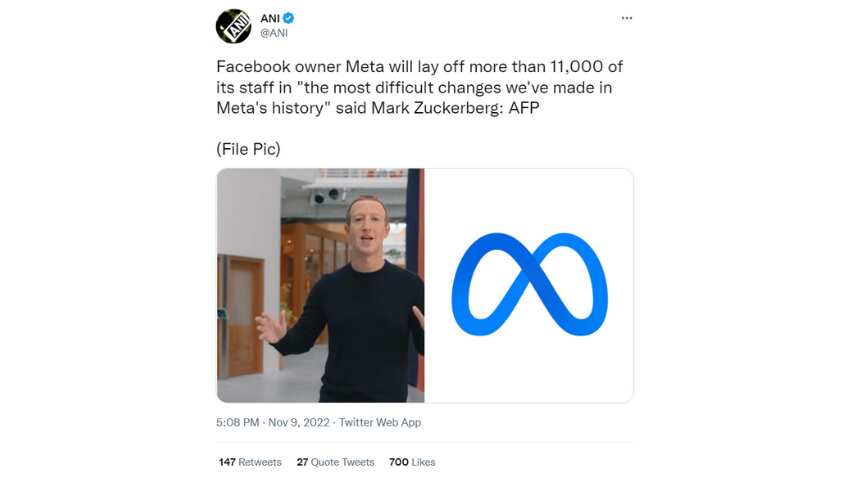Image resolution: width=850 pixels, height=478 pixels.
Task: Click the "AFP" attribution in the tweet
Action: coord(524,108)
